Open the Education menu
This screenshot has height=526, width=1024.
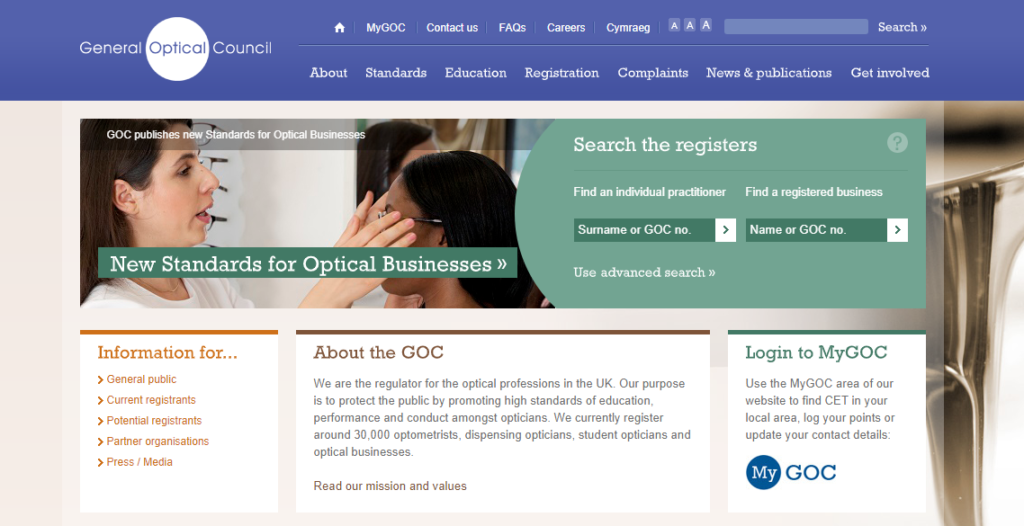[x=475, y=73]
